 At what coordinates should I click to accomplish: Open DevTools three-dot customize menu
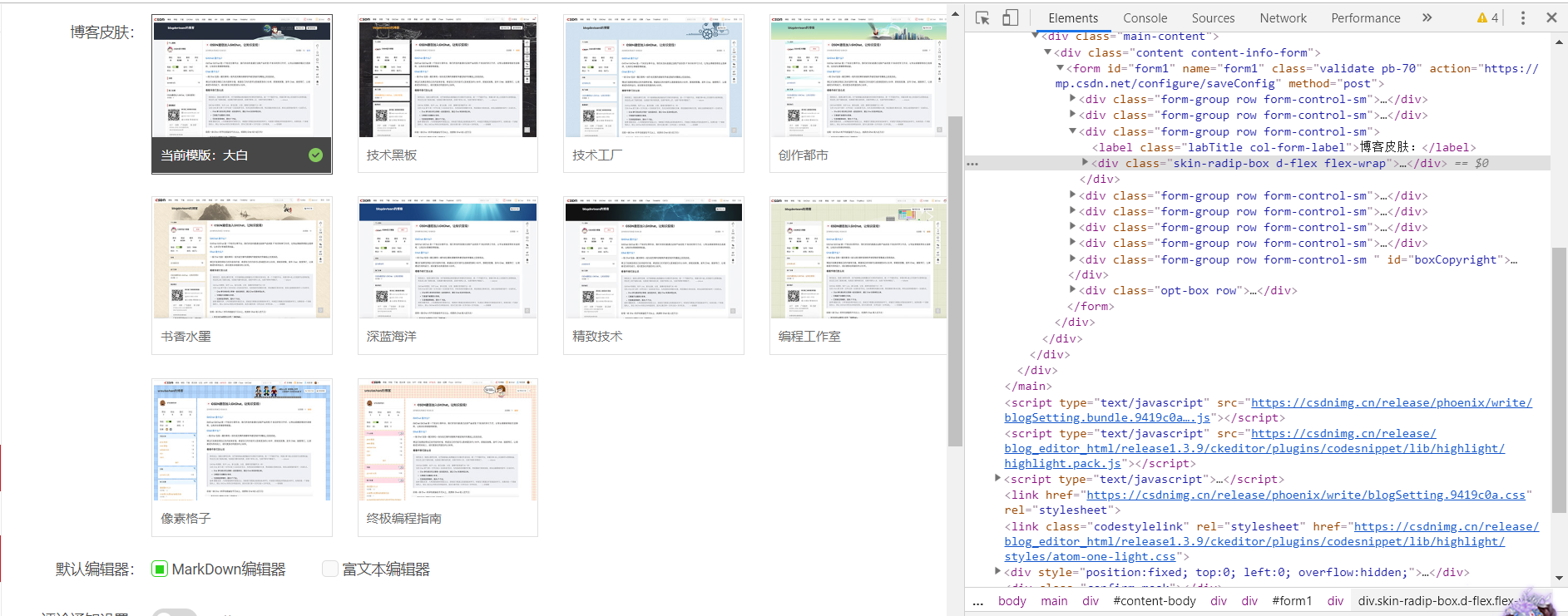click(x=1523, y=17)
